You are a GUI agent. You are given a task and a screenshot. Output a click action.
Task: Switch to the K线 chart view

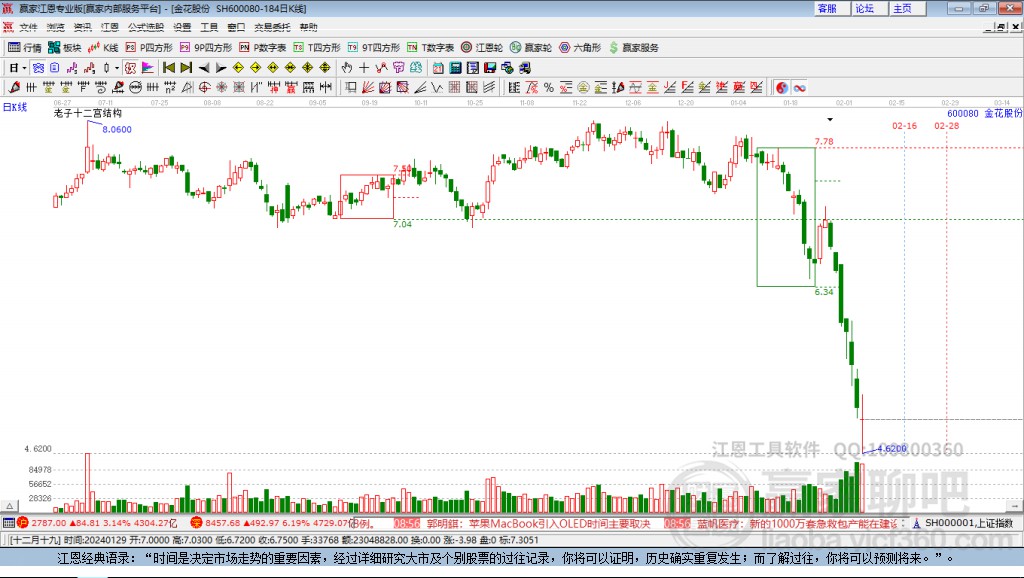[x=103, y=48]
